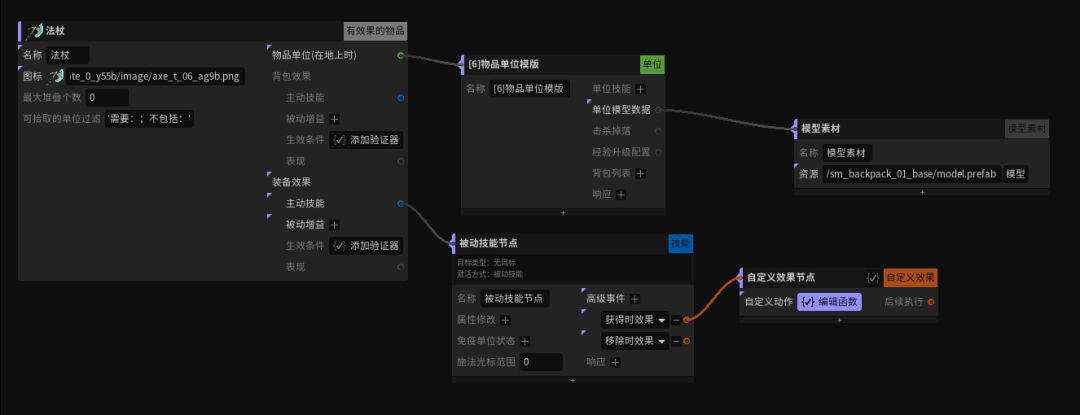The height and width of the screenshot is (415, 1080).
Task: Remove the 移除时效果 event with minus
Action: pos(676,341)
